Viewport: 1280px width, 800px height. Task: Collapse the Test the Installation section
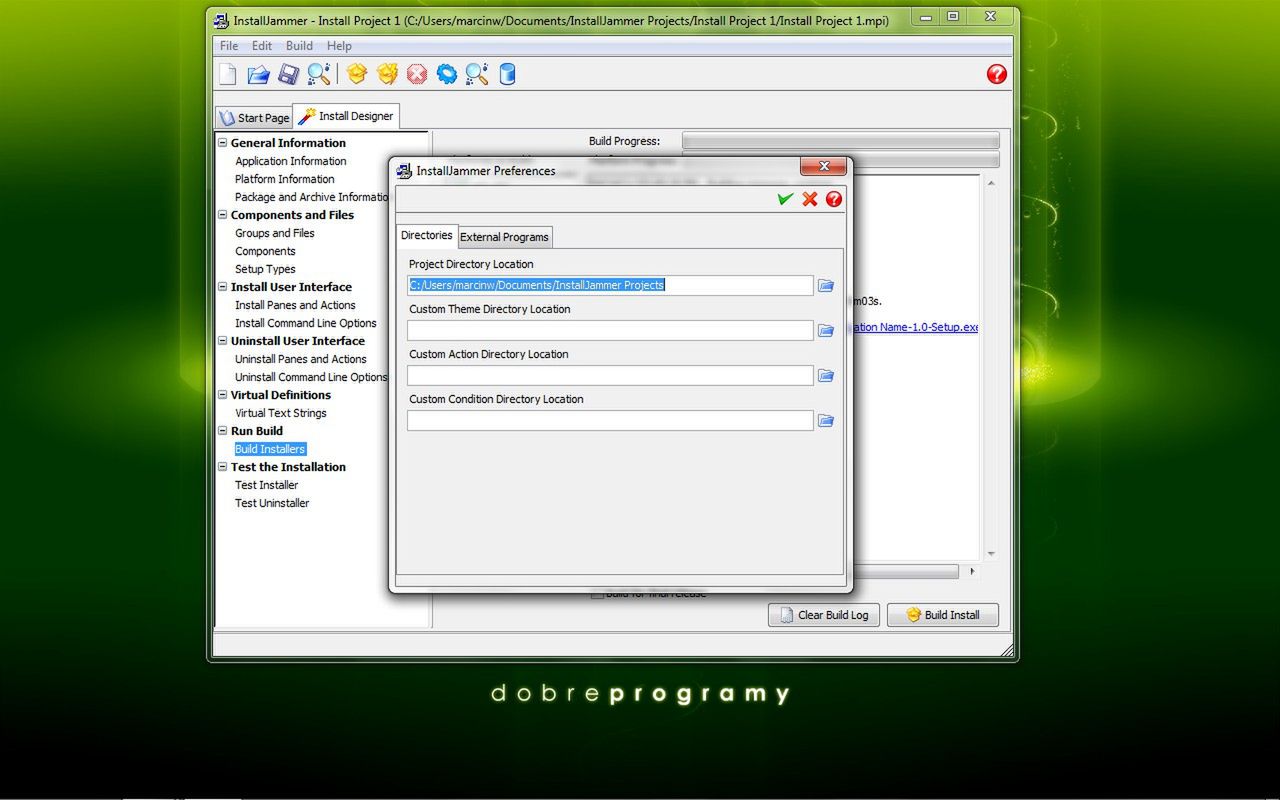(223, 467)
